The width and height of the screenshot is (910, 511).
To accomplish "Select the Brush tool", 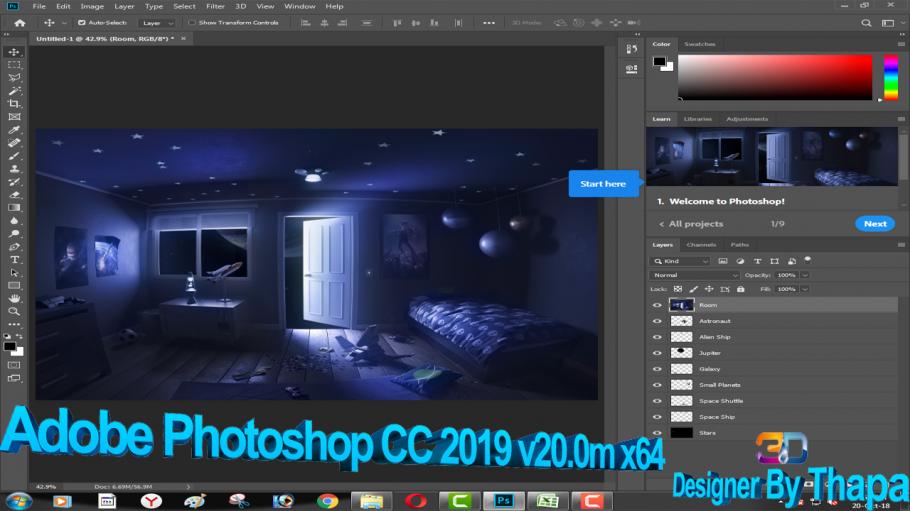I will 14,156.
